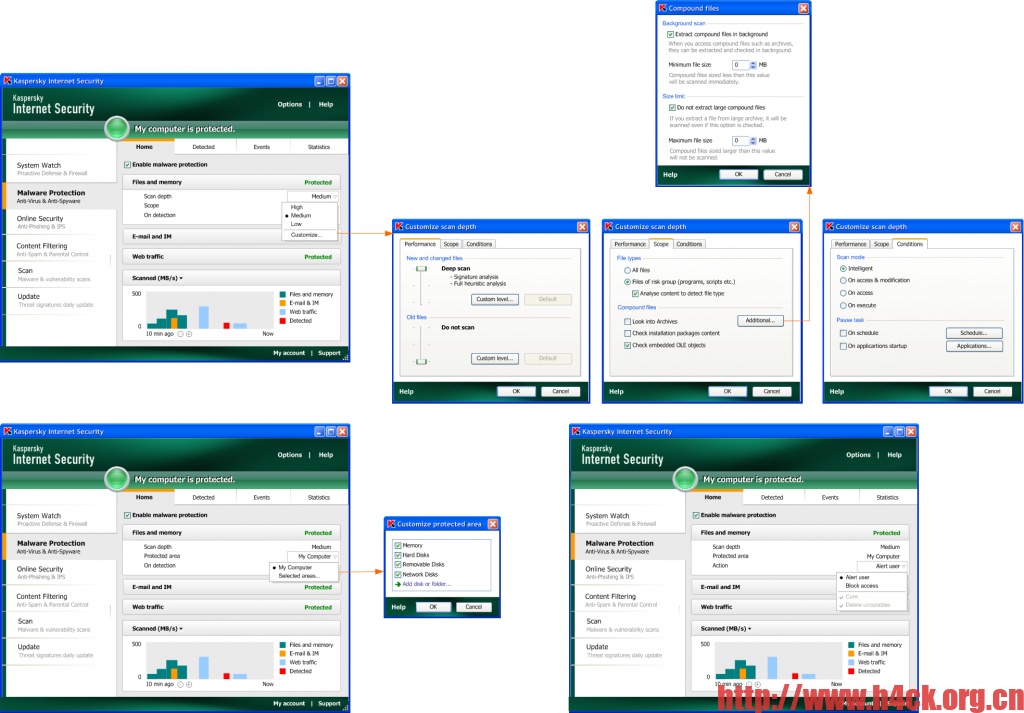Close the Customize protected area dialog
Screen dimensions: 1024x713
pos(493,524)
